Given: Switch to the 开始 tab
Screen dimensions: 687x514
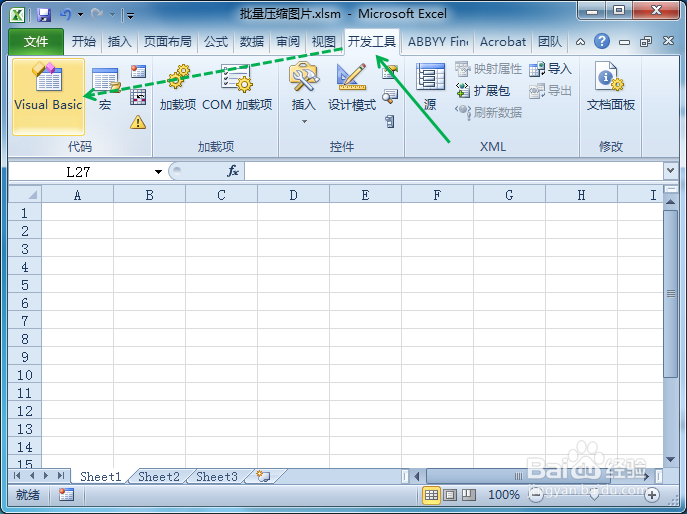Looking at the screenshot, I should (83, 42).
